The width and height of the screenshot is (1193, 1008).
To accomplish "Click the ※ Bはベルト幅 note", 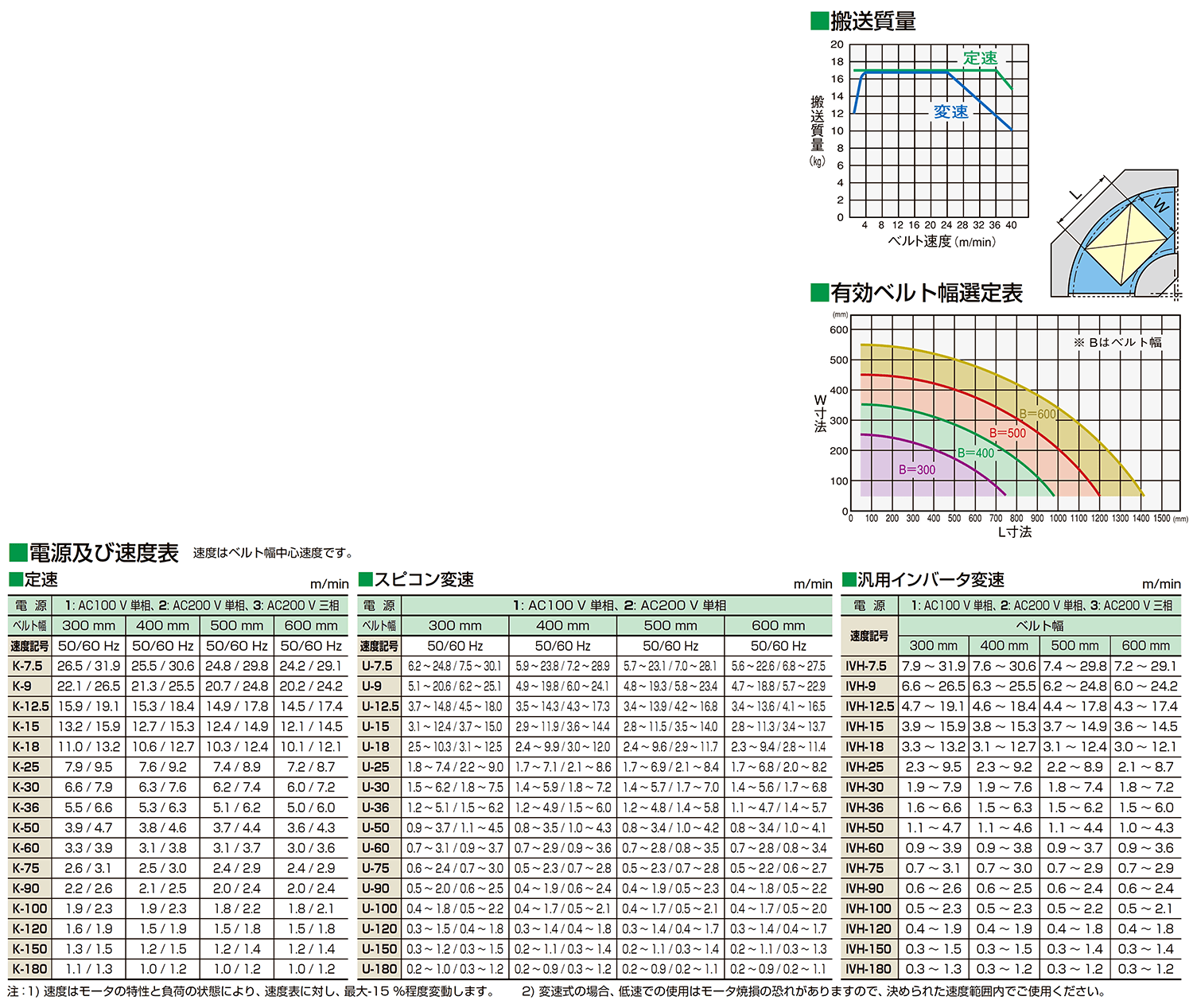I will (1117, 342).
